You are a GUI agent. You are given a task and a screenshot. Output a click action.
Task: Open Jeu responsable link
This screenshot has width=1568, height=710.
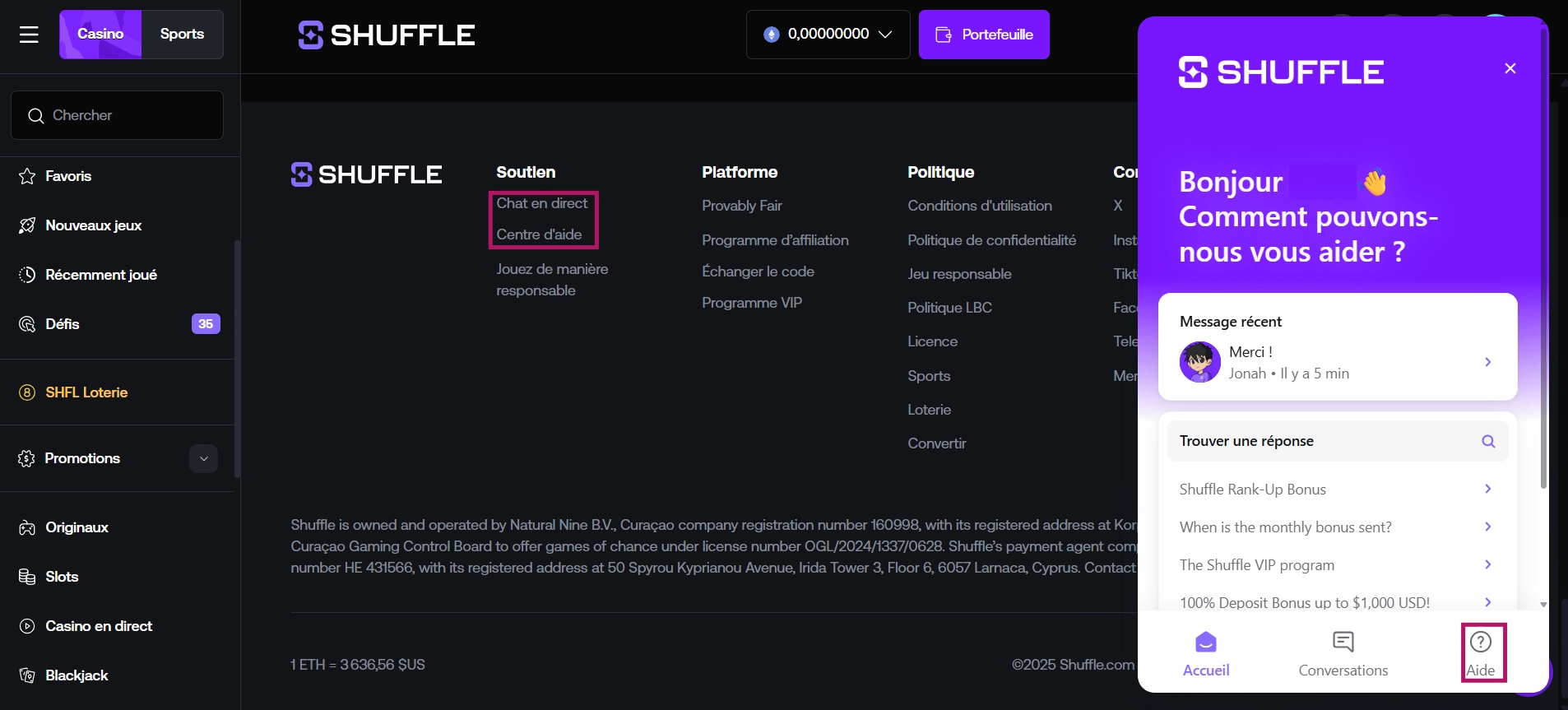coord(959,274)
